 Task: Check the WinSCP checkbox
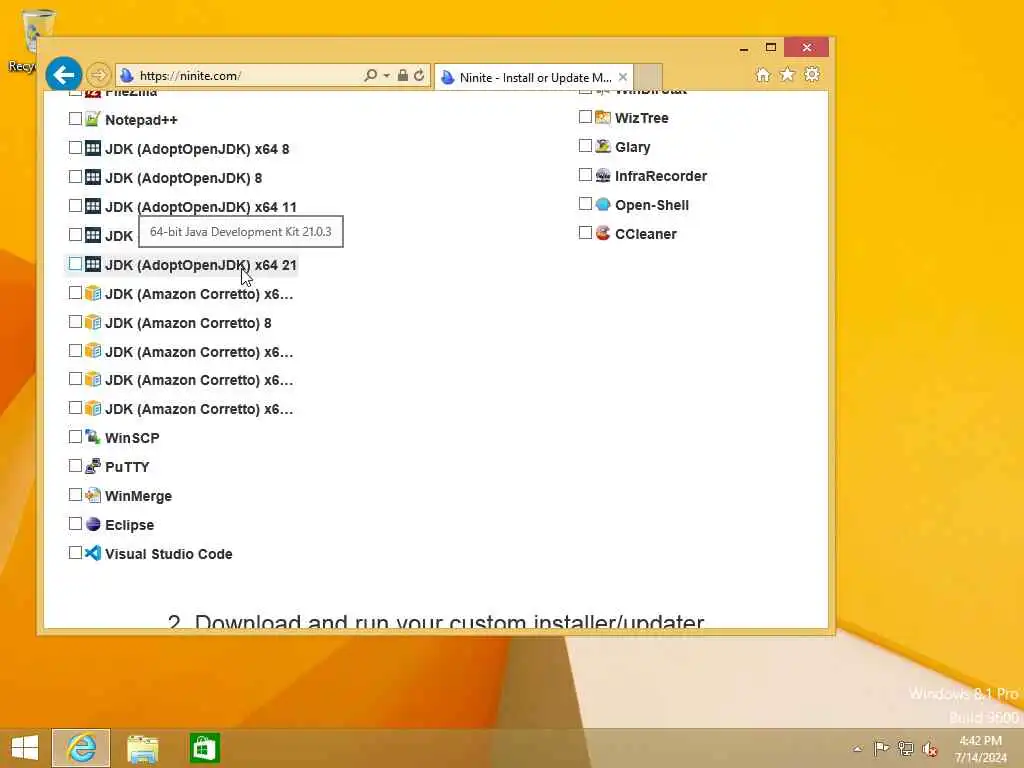pyautogui.click(x=75, y=437)
